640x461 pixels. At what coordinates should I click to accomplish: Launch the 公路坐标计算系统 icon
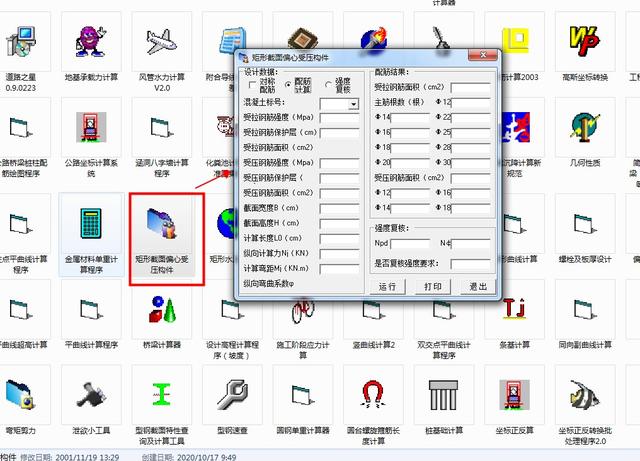[x=91, y=127]
